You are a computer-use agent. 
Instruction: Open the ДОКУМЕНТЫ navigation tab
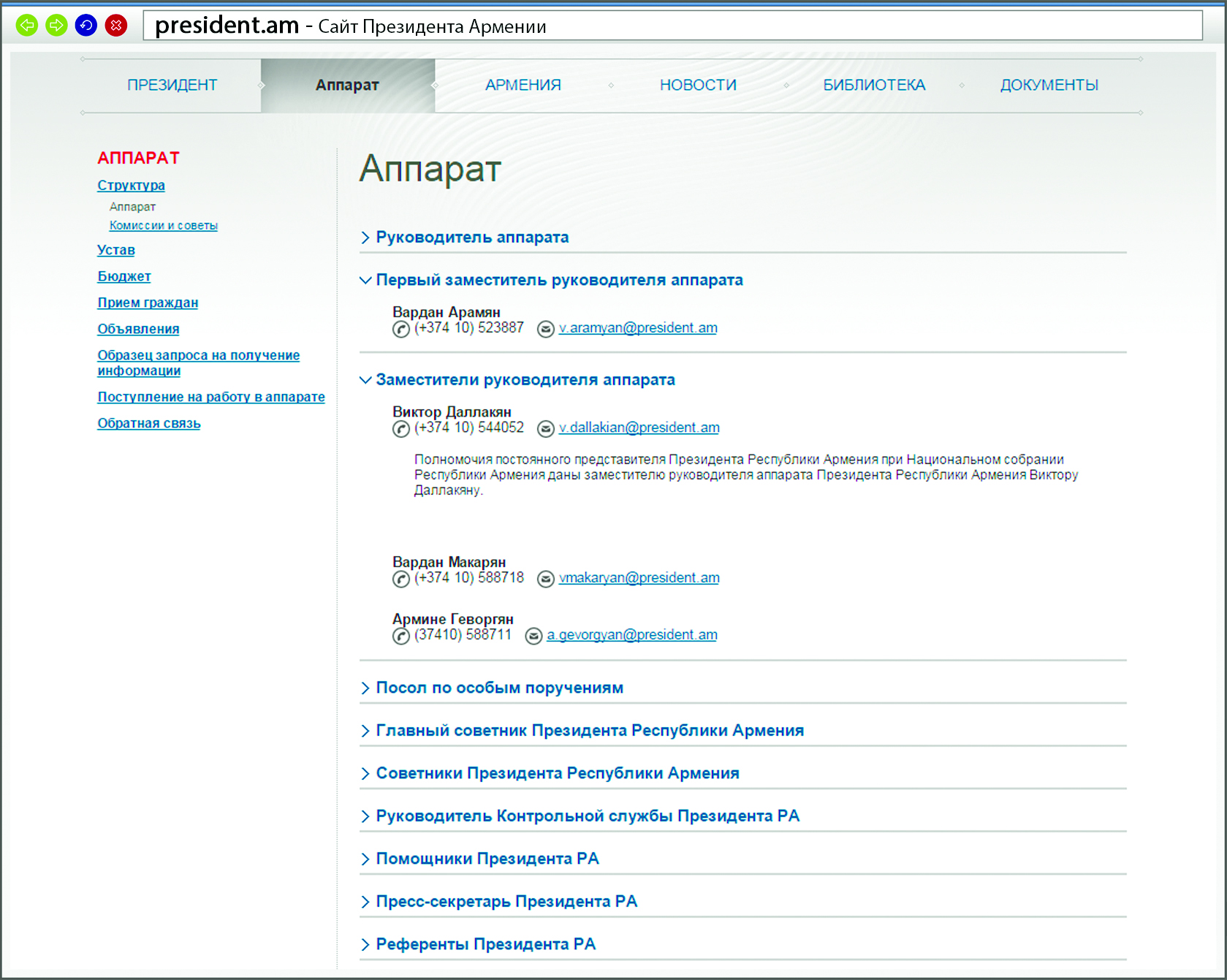click(x=1049, y=85)
